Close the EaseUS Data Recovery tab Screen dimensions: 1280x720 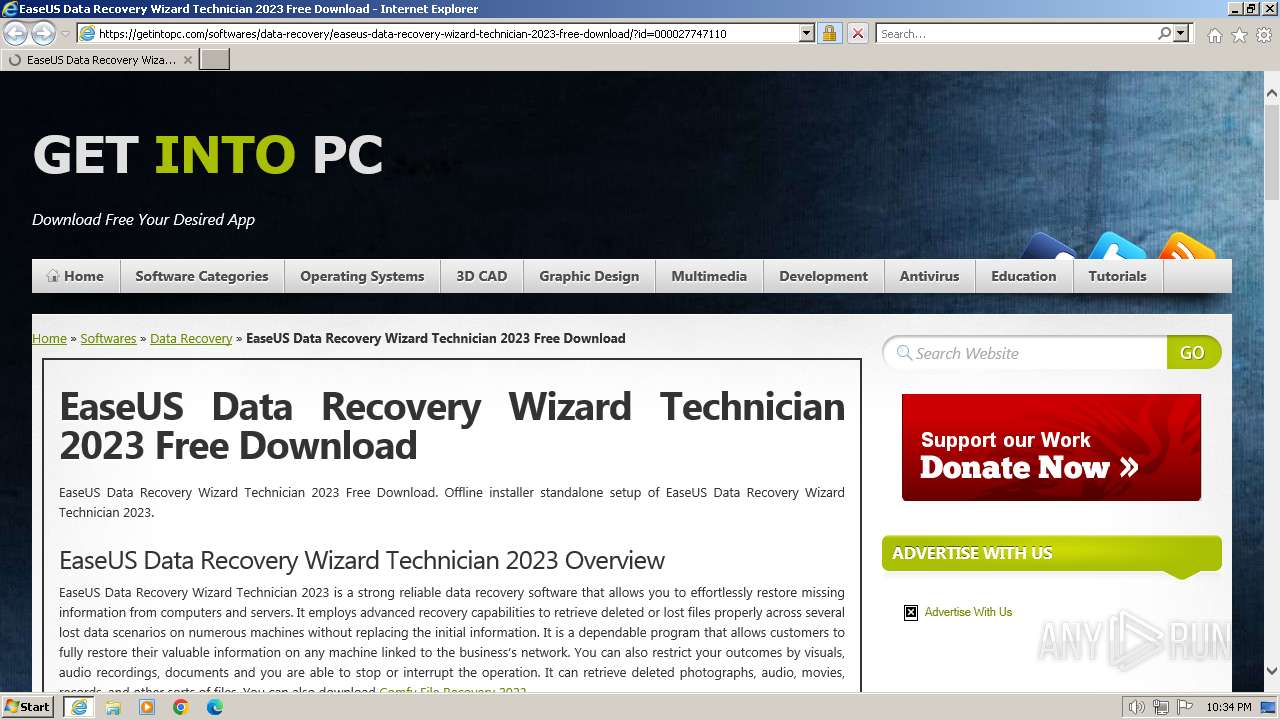[x=187, y=60]
